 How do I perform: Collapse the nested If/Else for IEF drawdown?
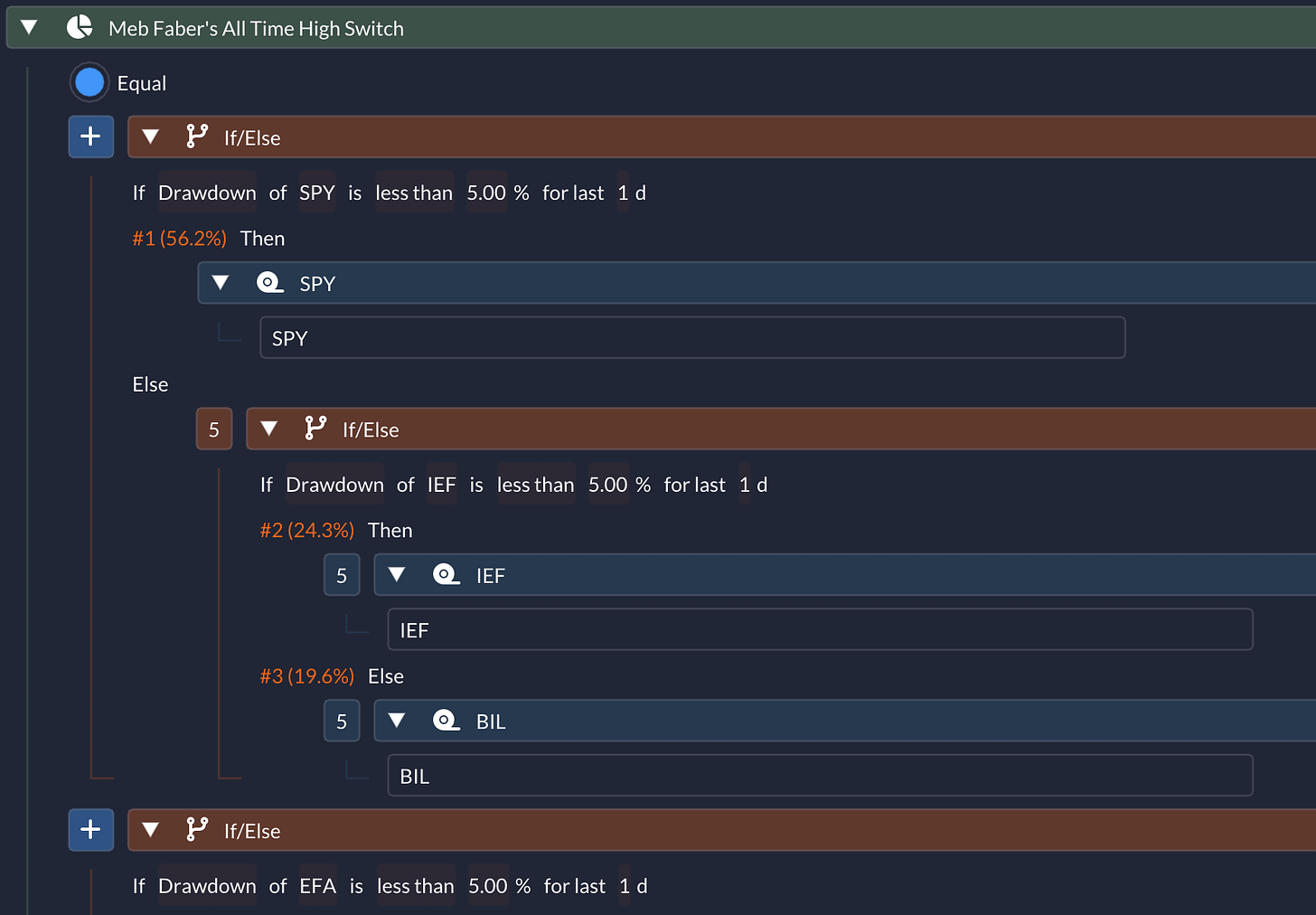[269, 429]
